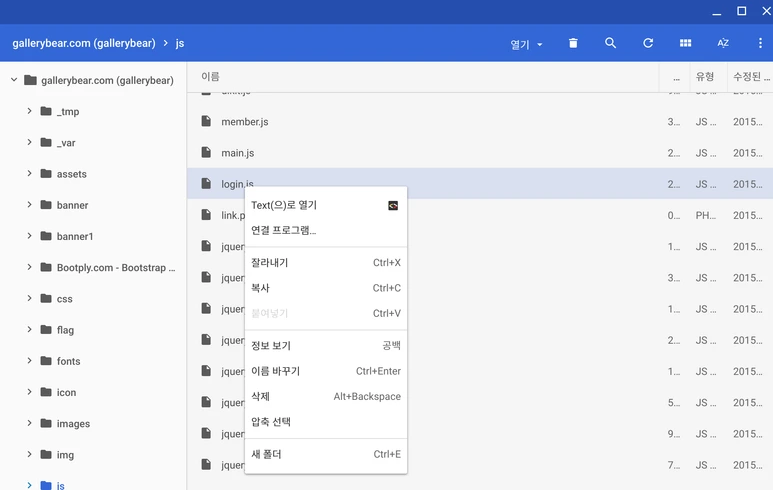Choose 새 폴더 from context menu
773x490 pixels.
pyautogui.click(x=326, y=455)
